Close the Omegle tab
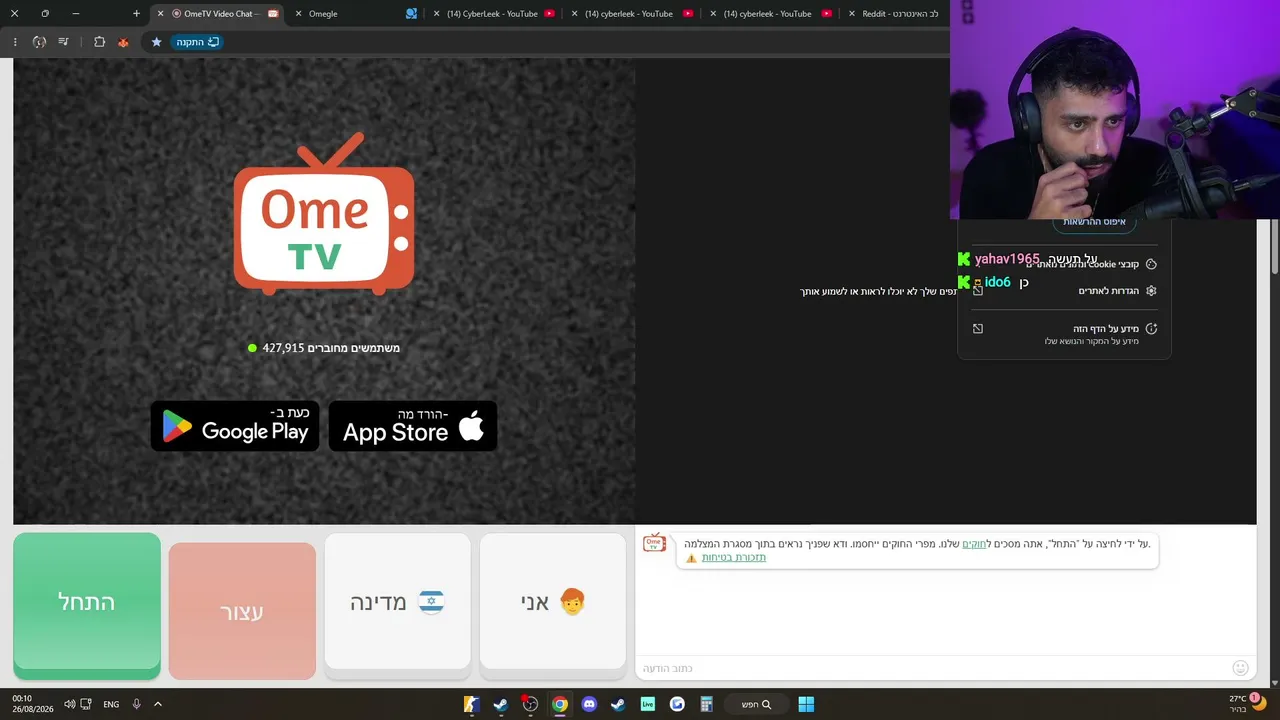1280x720 pixels. [298, 14]
